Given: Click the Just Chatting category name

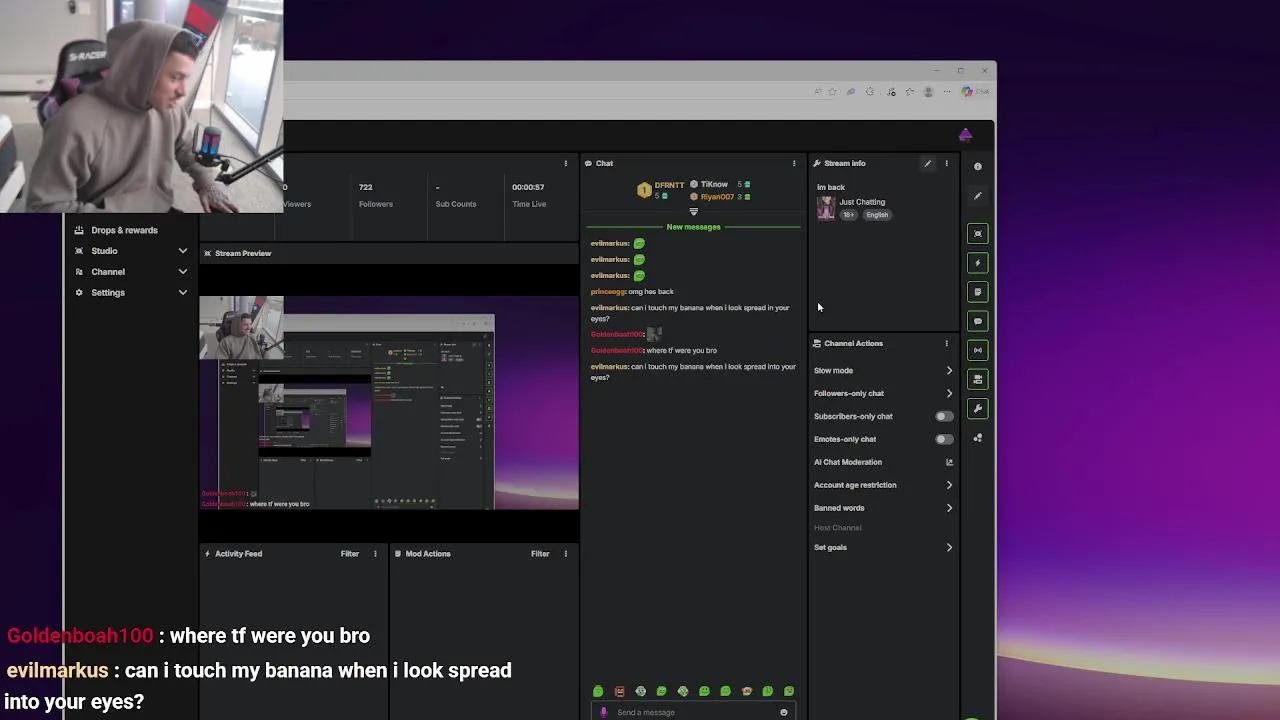Looking at the screenshot, I should tap(862, 202).
